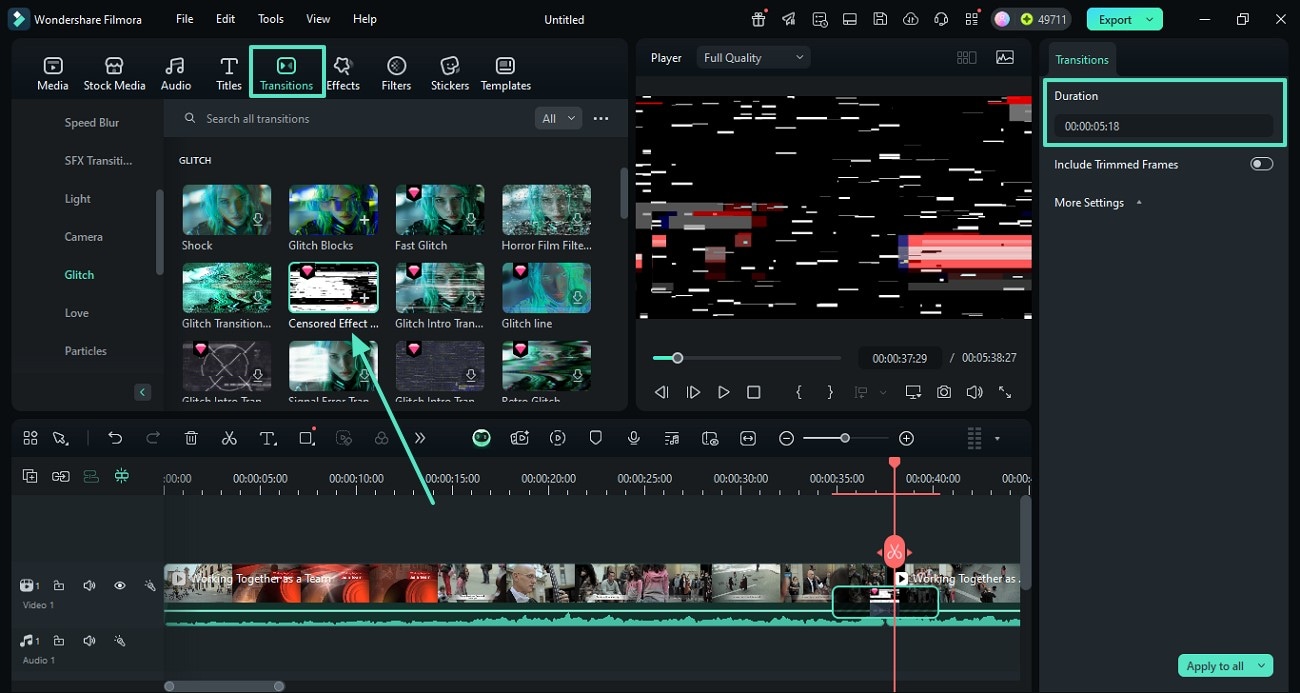This screenshot has height=693, width=1300.
Task: Switch to the Titles tab
Action: pyautogui.click(x=229, y=74)
